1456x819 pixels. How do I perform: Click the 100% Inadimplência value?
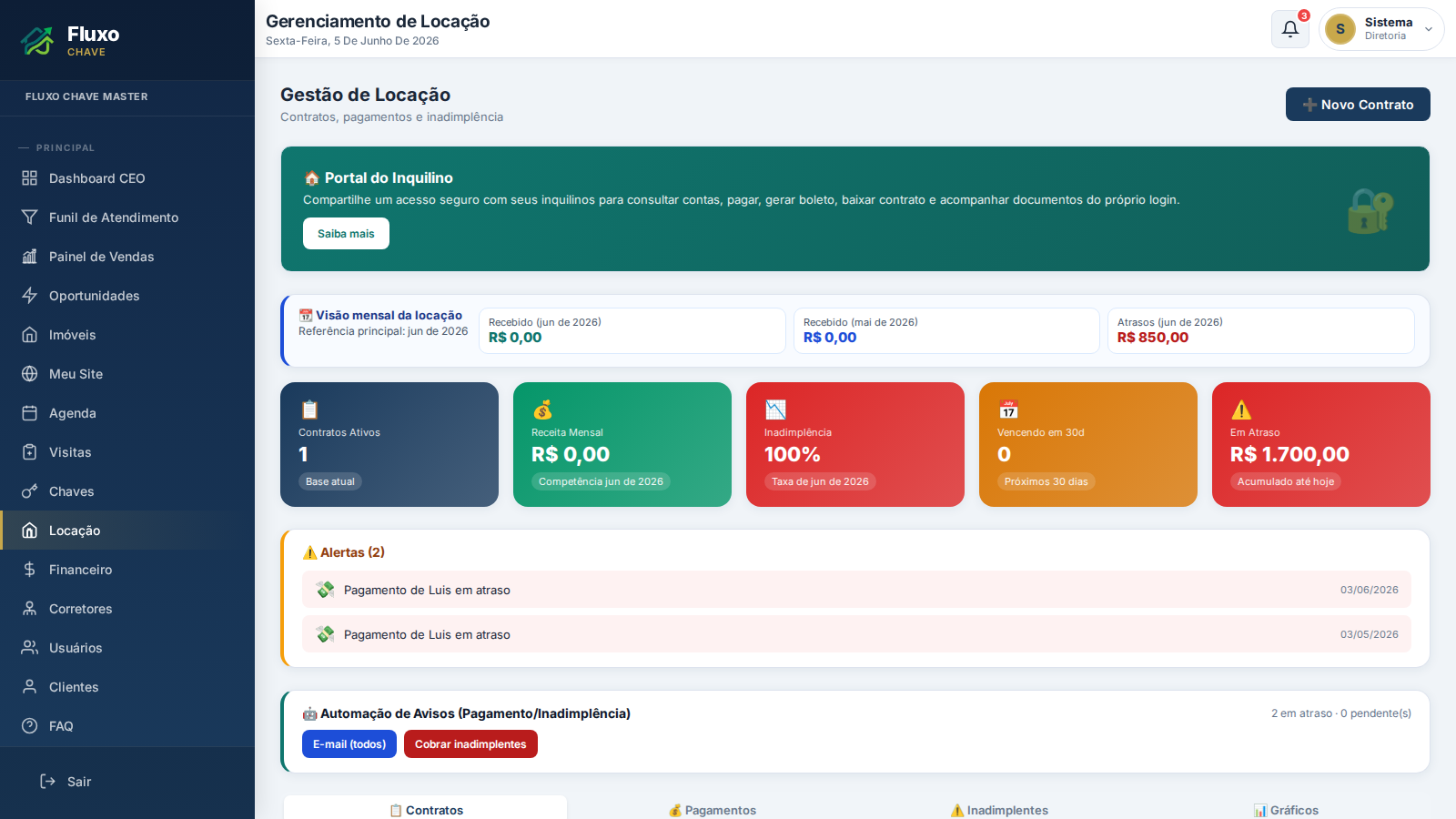(792, 454)
